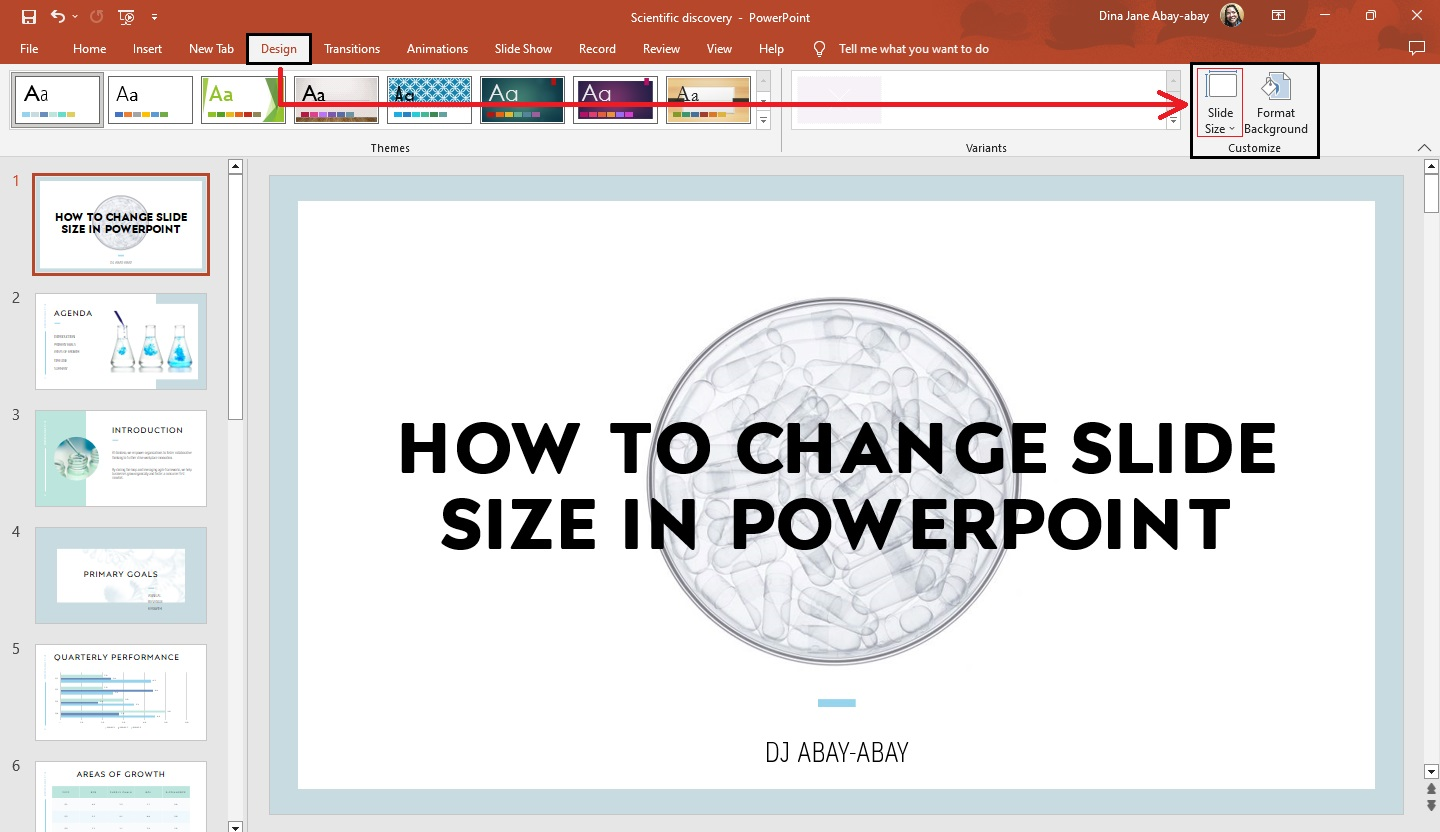Viewport: 1440px width, 832px height.
Task: Expand the Themes gallery with More arrow
Action: tap(762, 120)
